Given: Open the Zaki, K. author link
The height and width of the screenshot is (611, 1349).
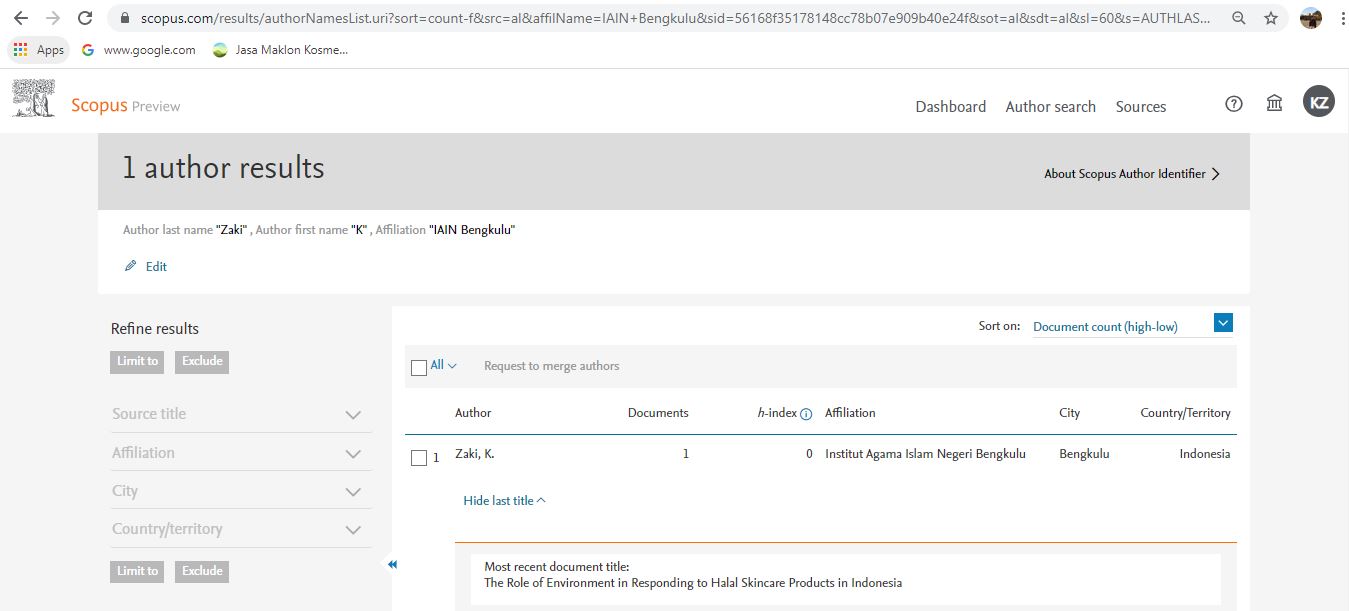Looking at the screenshot, I should 474,454.
